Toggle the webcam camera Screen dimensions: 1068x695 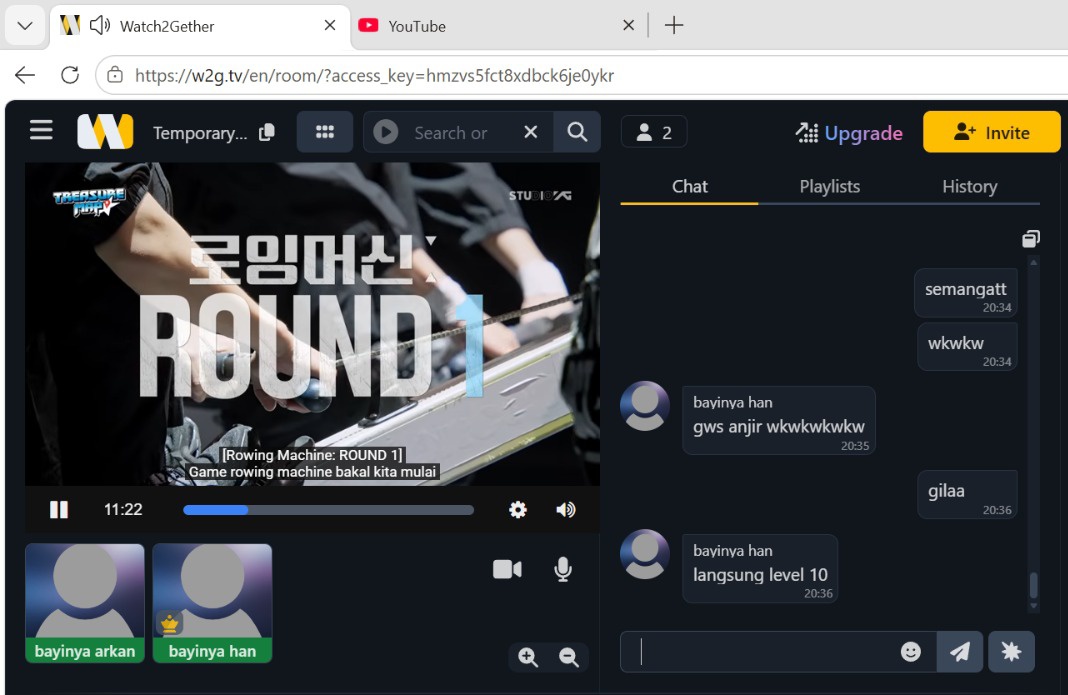pyautogui.click(x=507, y=569)
